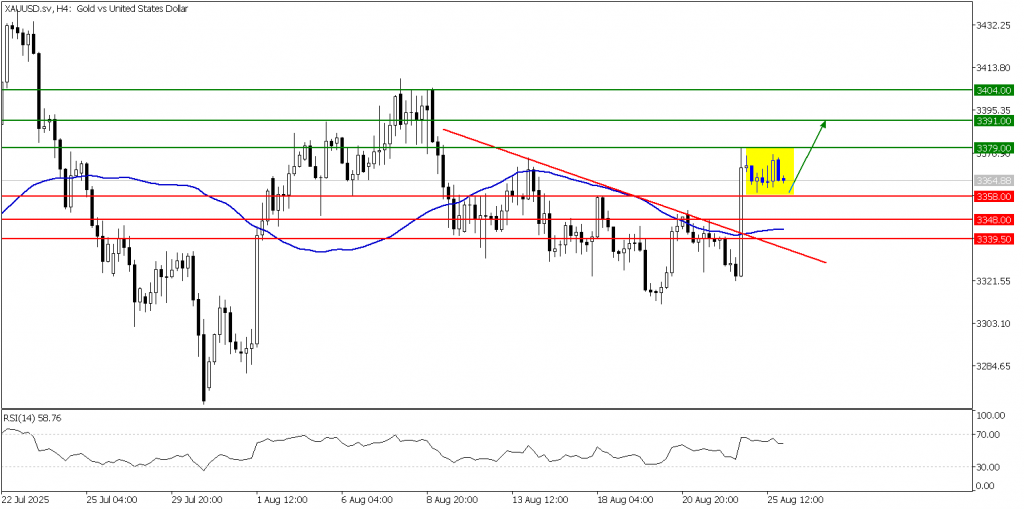Screen dimensions: 1024x509
Task: Click the 29 Jul 20:00 time label
Action: (x=196, y=499)
